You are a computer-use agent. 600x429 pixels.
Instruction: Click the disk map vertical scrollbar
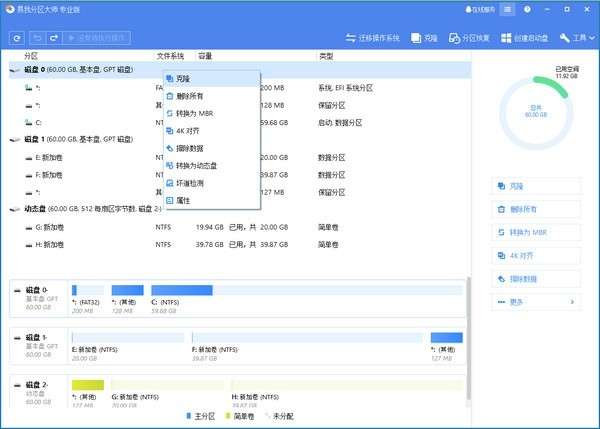468,341
